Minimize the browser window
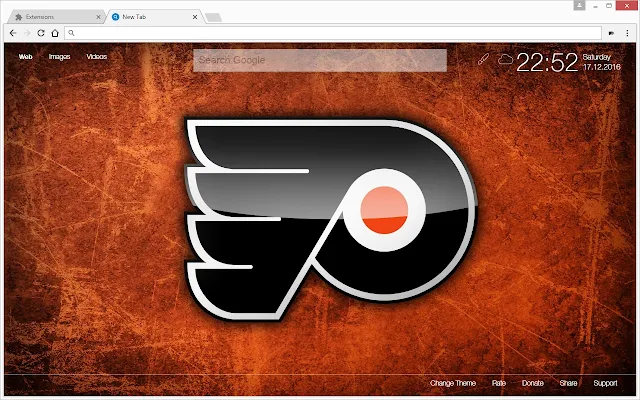 pyautogui.click(x=596, y=6)
